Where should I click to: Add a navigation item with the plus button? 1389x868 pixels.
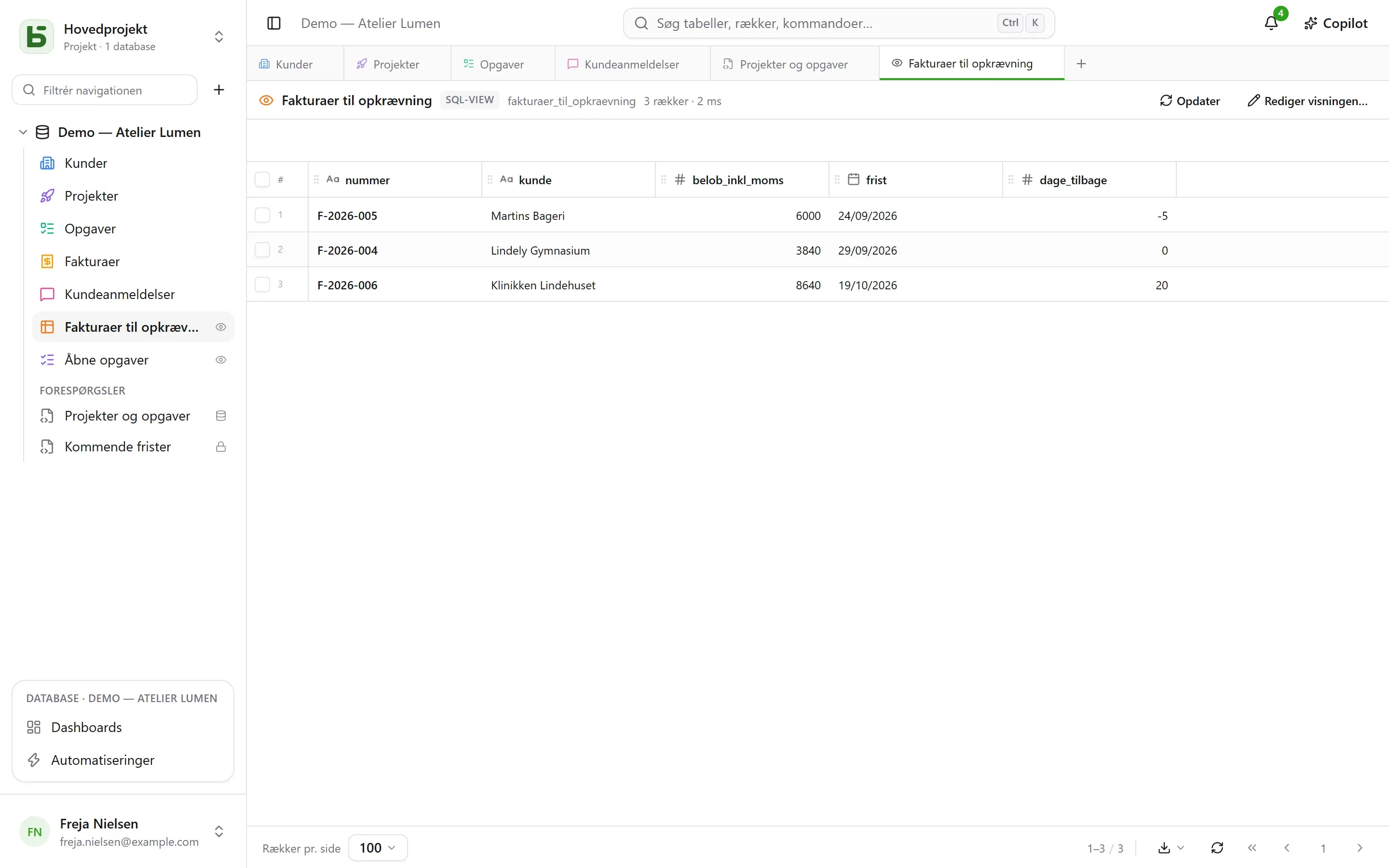point(218,90)
